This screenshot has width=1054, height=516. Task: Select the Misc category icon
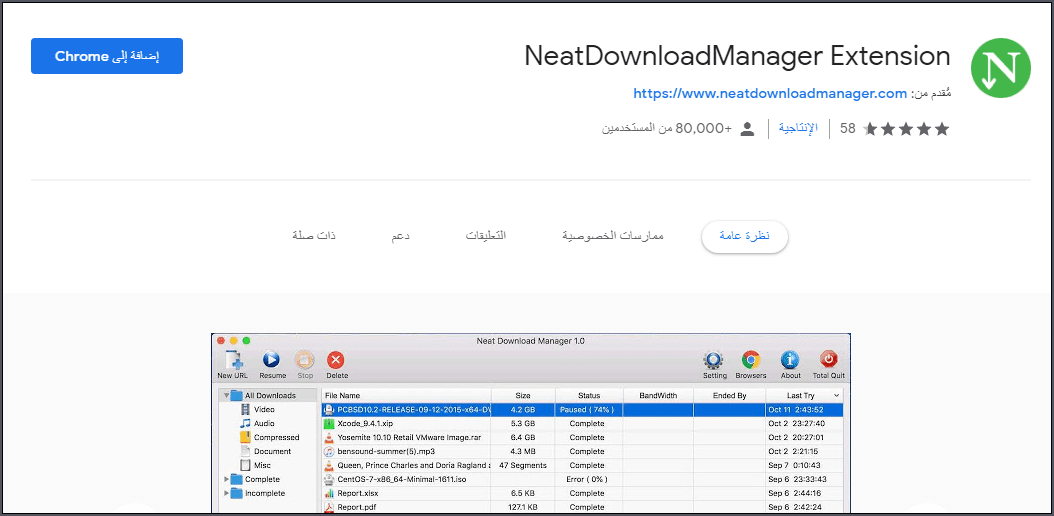(245, 465)
